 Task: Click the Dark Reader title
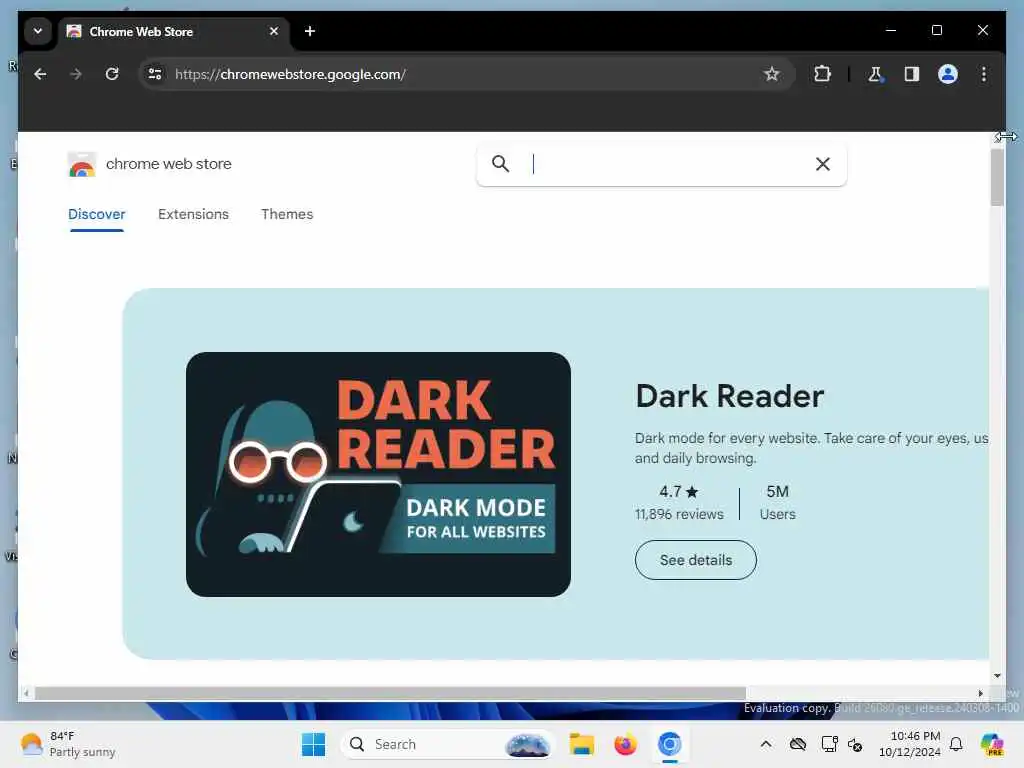click(x=729, y=396)
